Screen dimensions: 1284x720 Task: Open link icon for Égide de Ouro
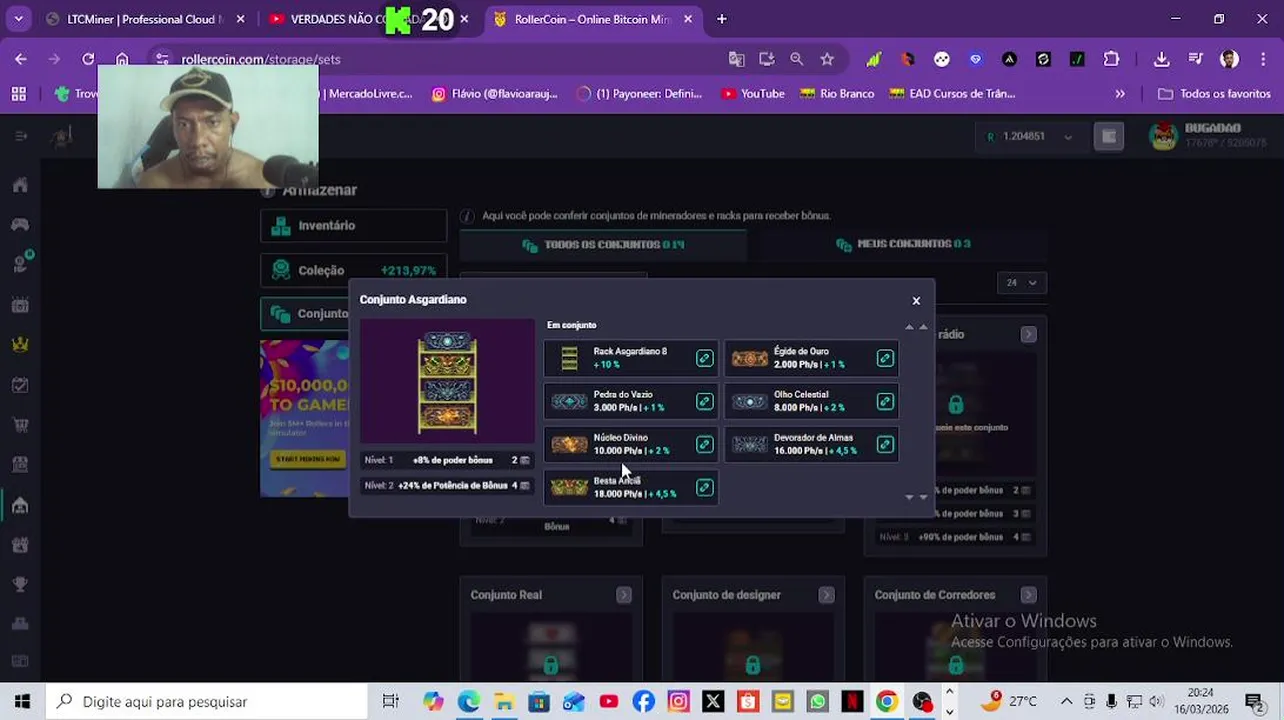[885, 358]
